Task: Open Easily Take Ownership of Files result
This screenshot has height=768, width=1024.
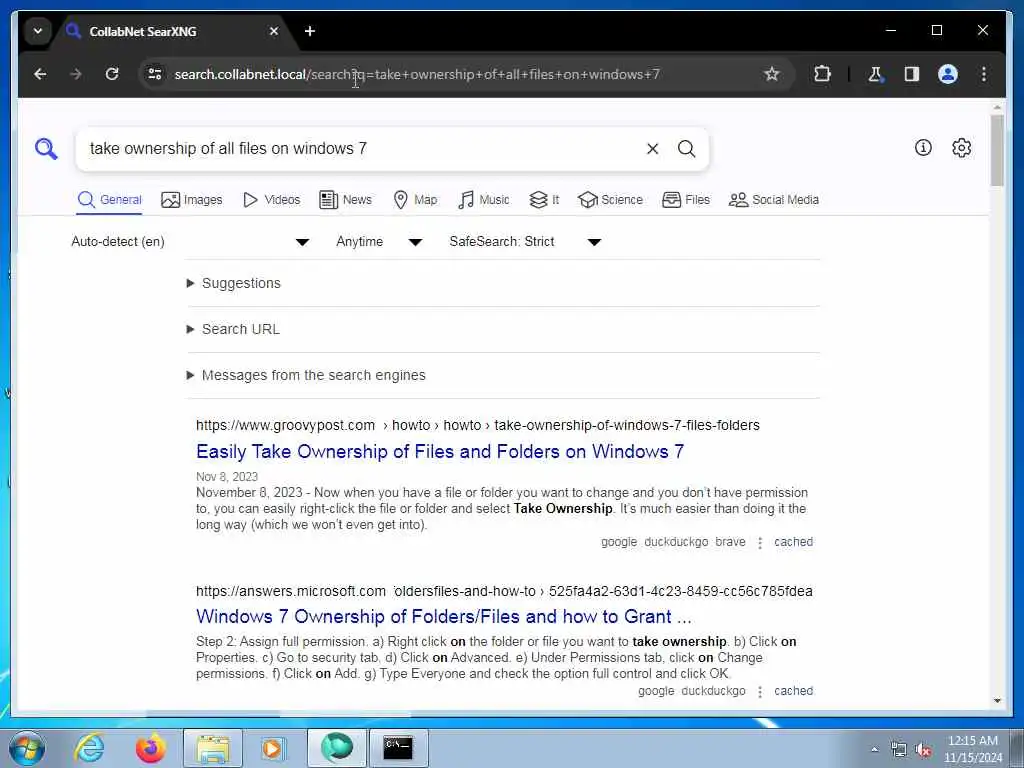Action: [x=440, y=451]
